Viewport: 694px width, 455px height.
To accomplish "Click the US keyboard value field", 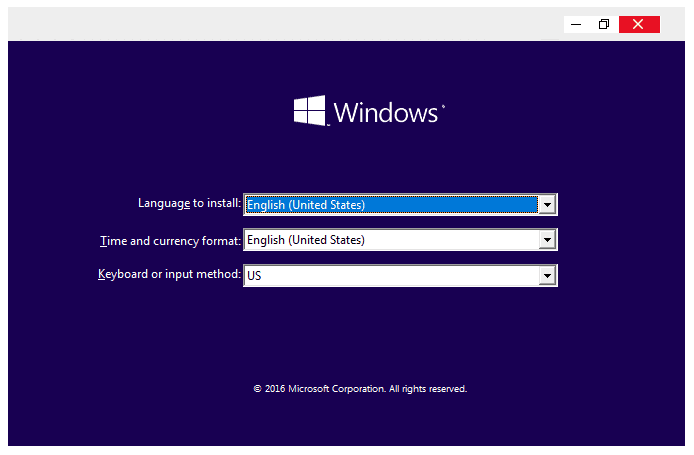I will (392, 276).
